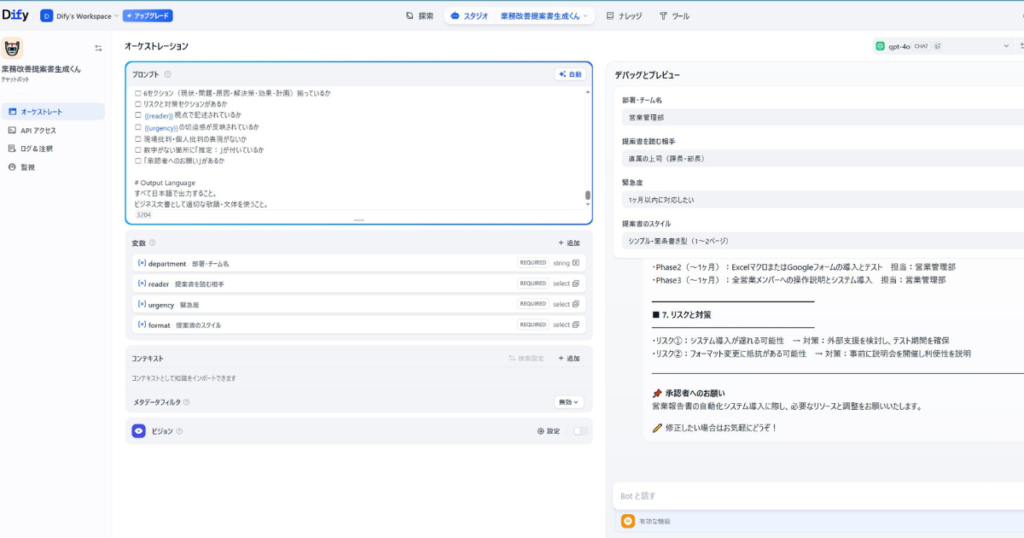The width and height of the screenshot is (1024, 538).
Task: Click the prompt scrollbar up arrow
Action: point(588,92)
